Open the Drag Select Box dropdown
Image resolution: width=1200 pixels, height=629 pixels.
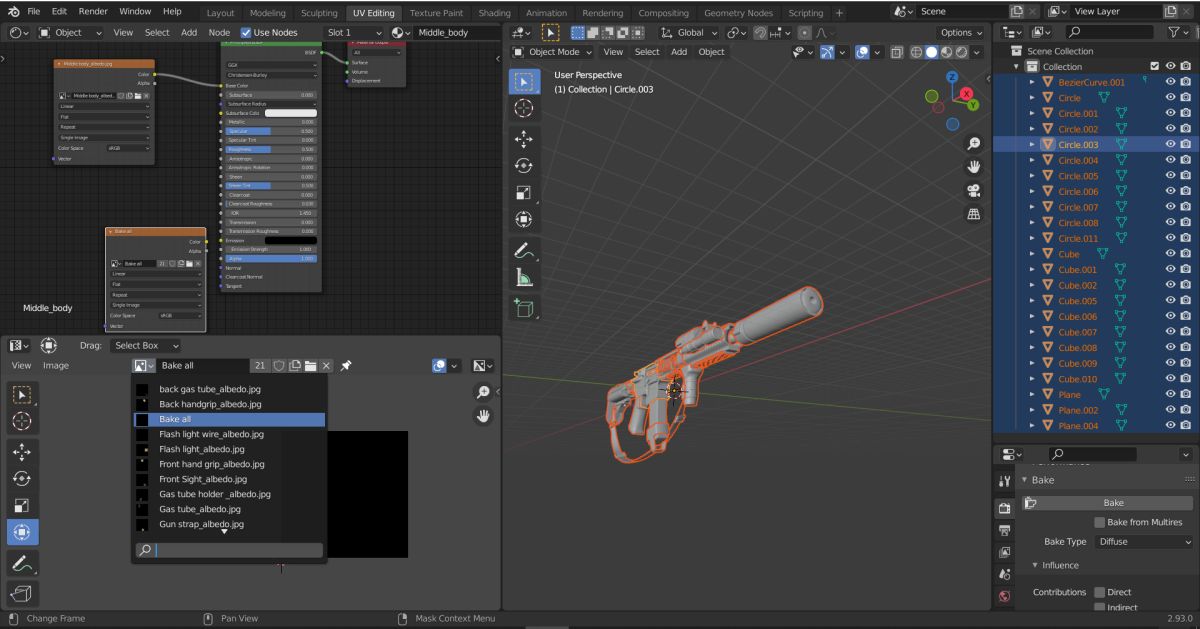point(146,345)
